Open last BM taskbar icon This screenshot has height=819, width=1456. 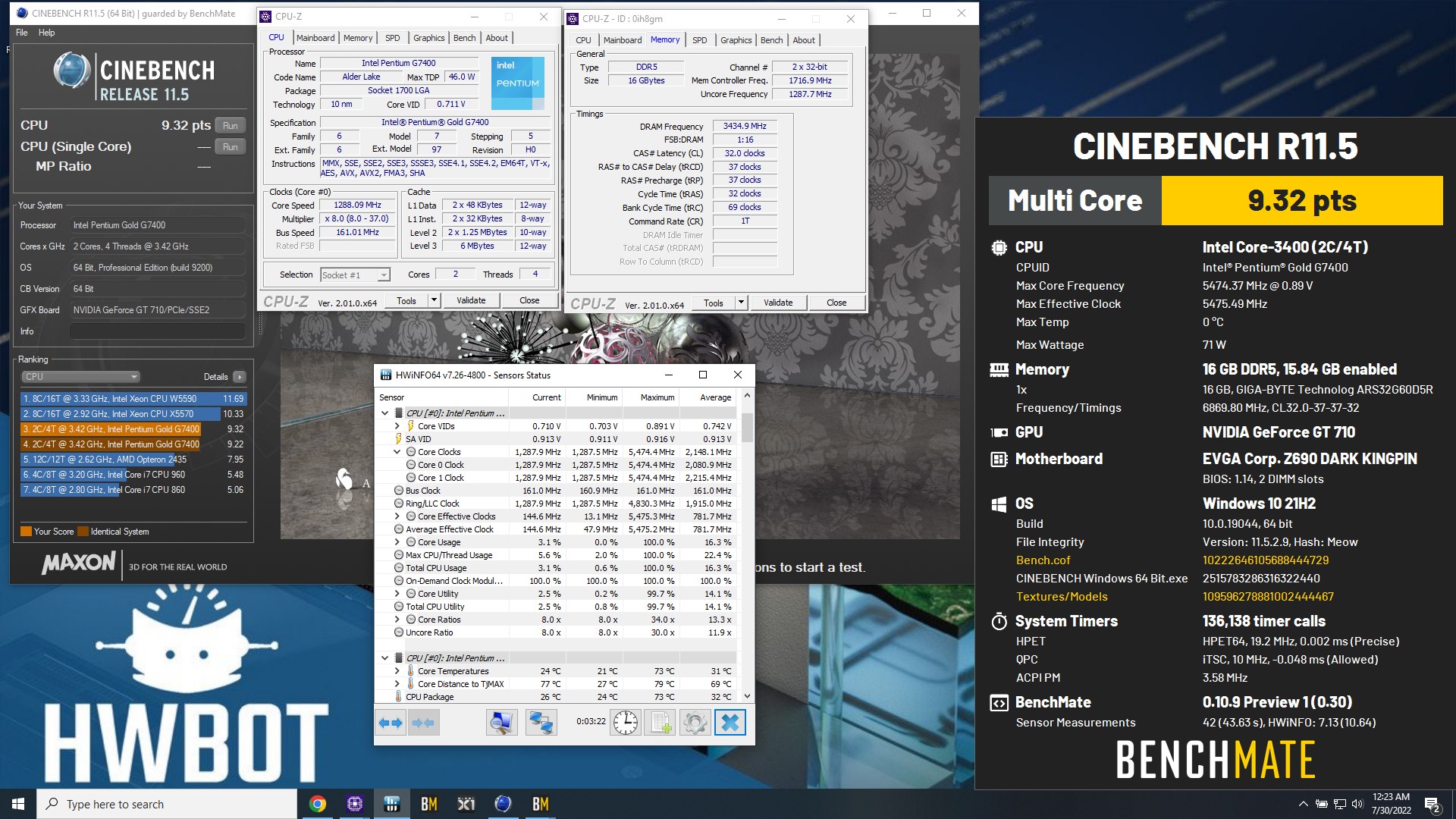(x=540, y=804)
